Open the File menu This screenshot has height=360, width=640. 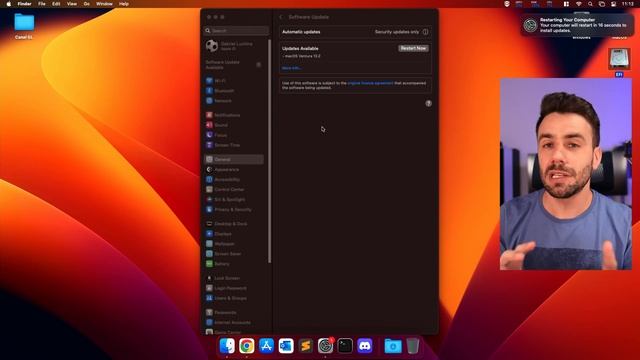[42, 4]
